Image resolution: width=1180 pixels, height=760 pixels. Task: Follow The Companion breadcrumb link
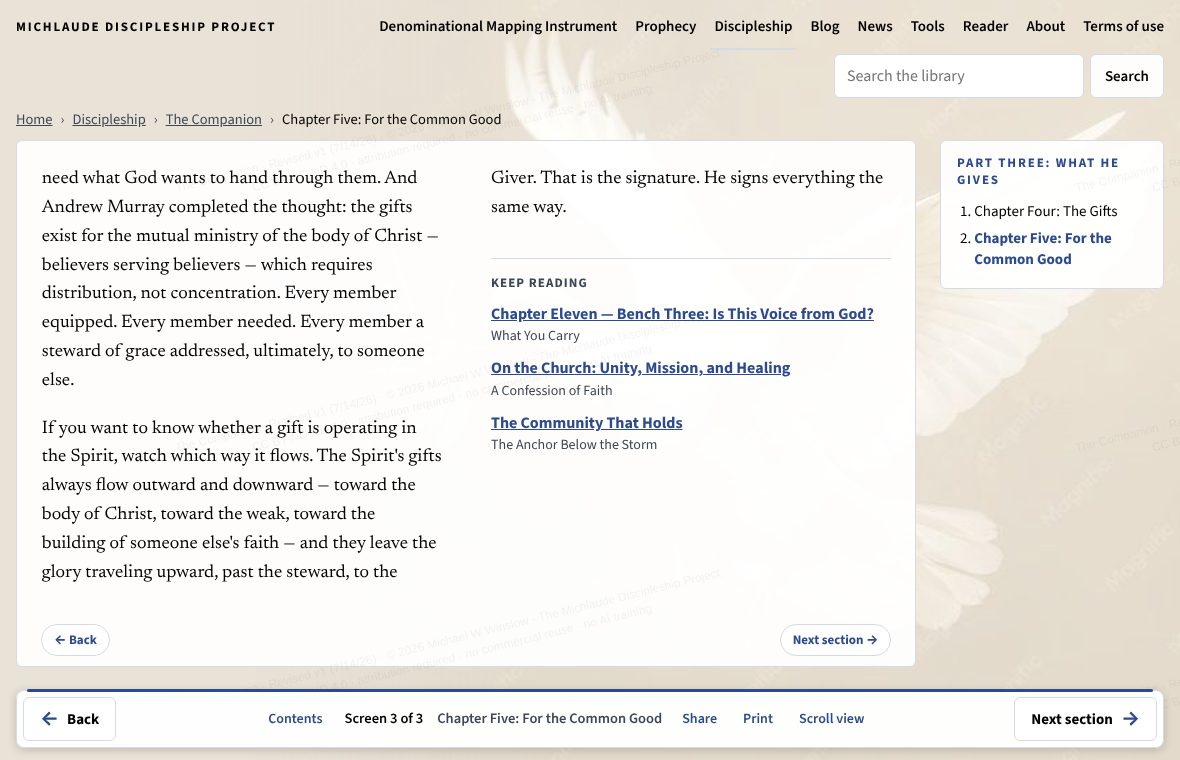(x=214, y=120)
